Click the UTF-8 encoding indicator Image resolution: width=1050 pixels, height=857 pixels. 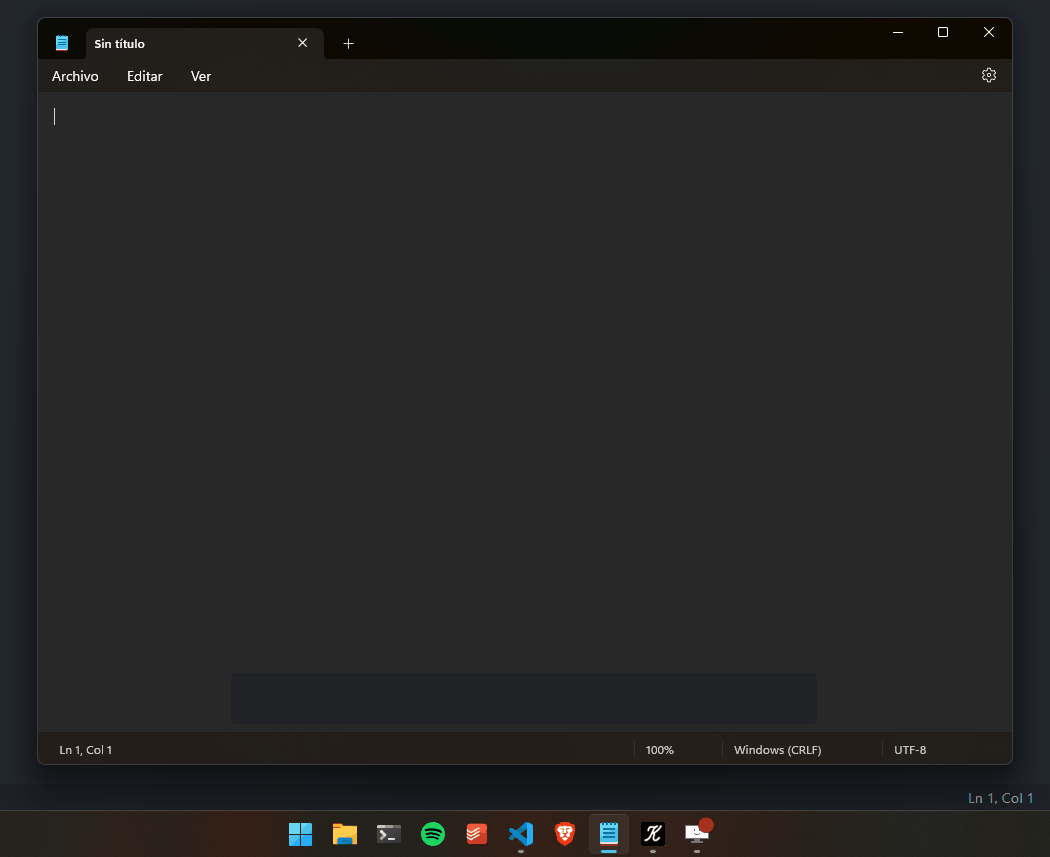(x=910, y=750)
